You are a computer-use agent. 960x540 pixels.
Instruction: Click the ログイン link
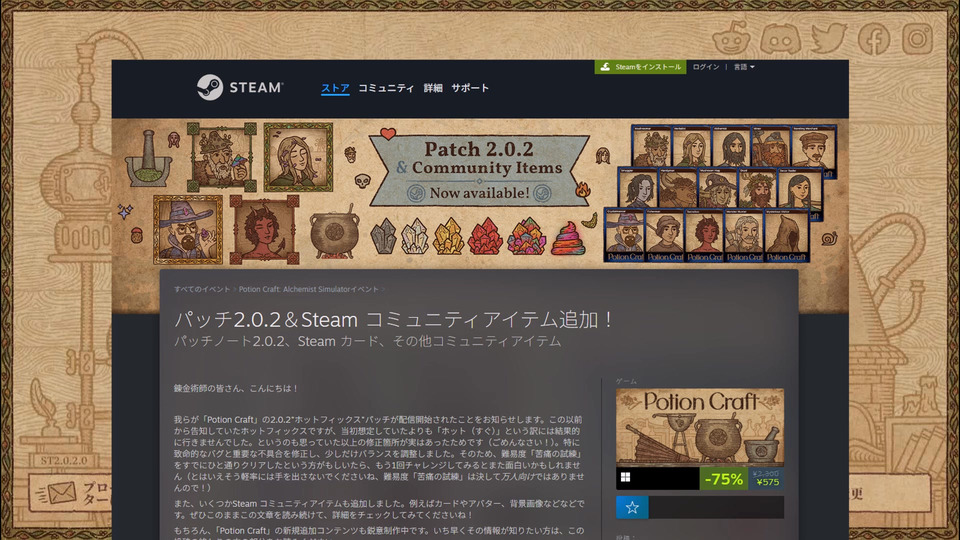point(706,67)
